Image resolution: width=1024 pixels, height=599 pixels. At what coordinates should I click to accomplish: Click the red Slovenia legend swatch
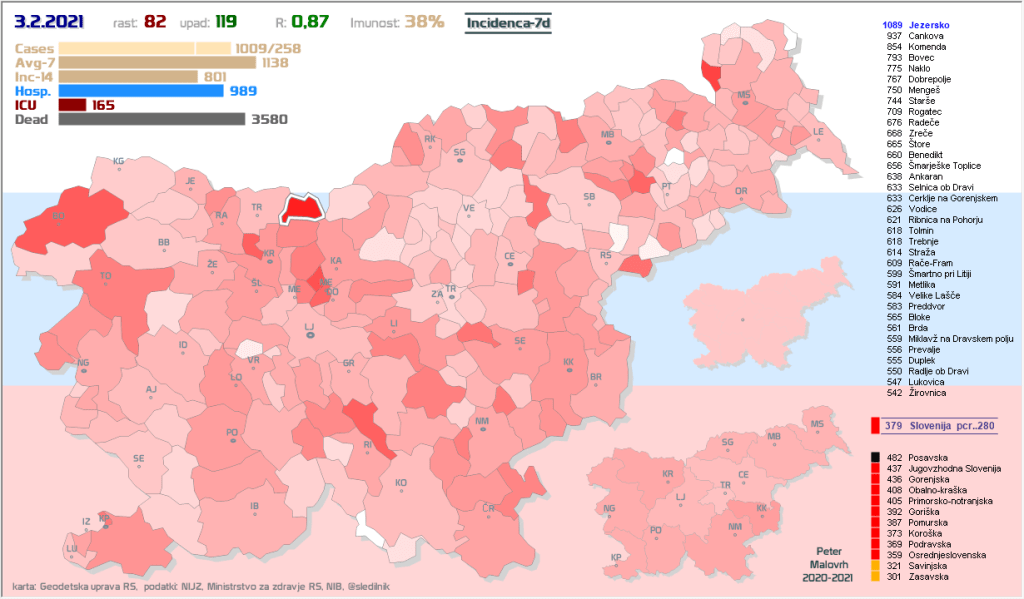coord(875,426)
